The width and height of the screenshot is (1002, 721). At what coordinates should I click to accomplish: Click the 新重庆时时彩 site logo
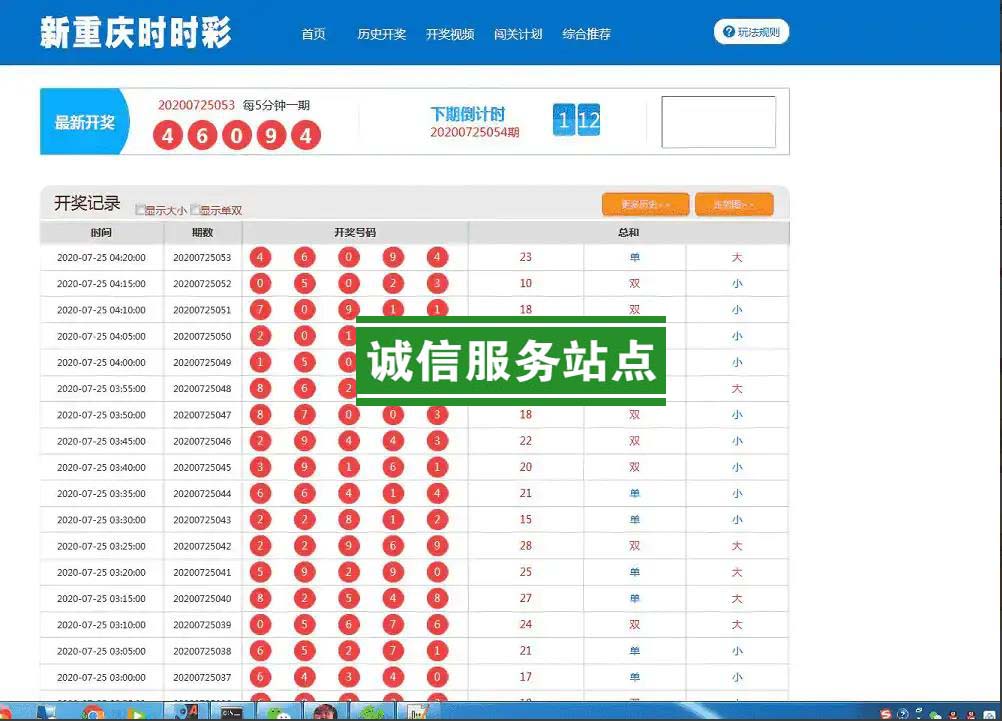pyautogui.click(x=135, y=32)
